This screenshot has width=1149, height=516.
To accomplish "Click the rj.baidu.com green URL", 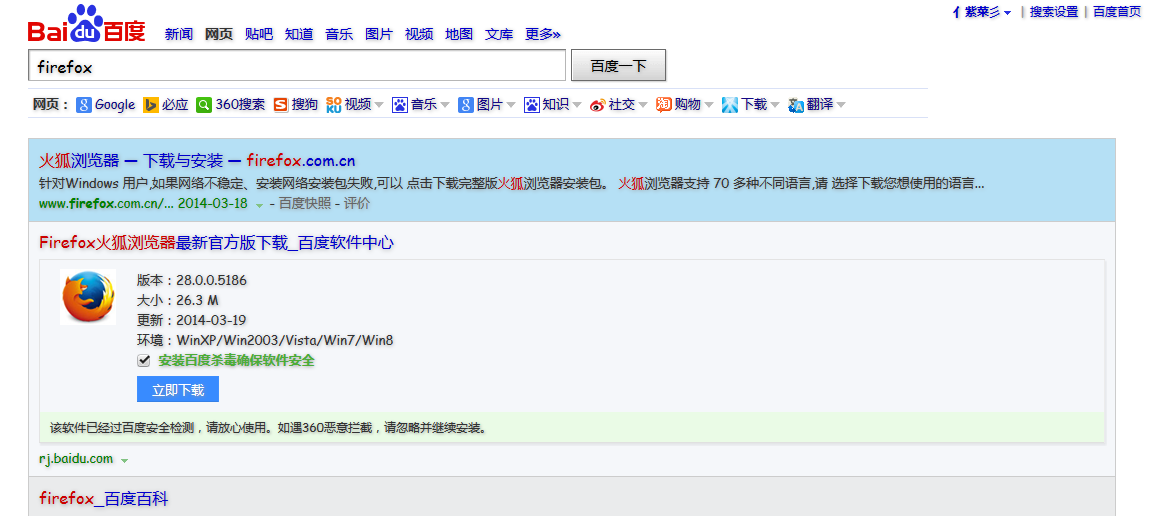I will point(76,459).
